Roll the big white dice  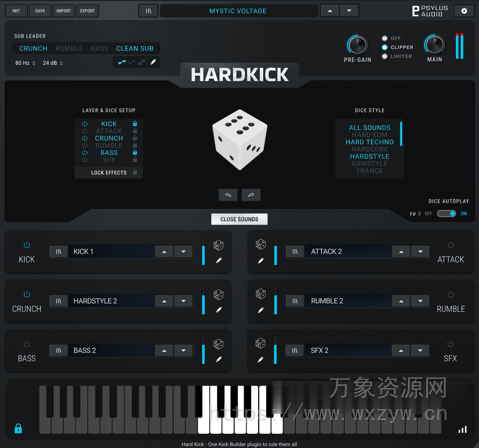[x=240, y=139]
